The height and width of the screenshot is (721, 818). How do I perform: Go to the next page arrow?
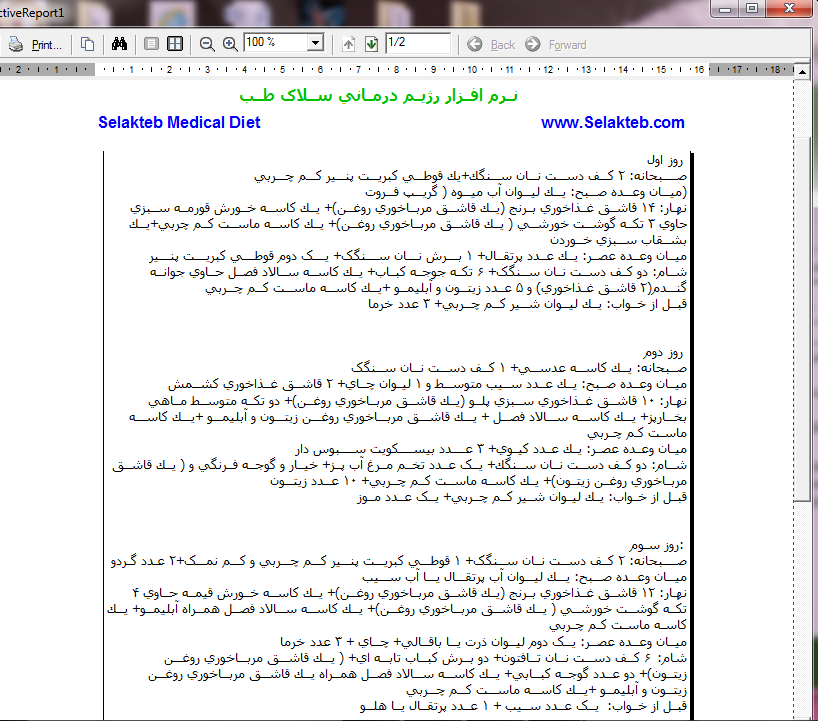point(371,44)
